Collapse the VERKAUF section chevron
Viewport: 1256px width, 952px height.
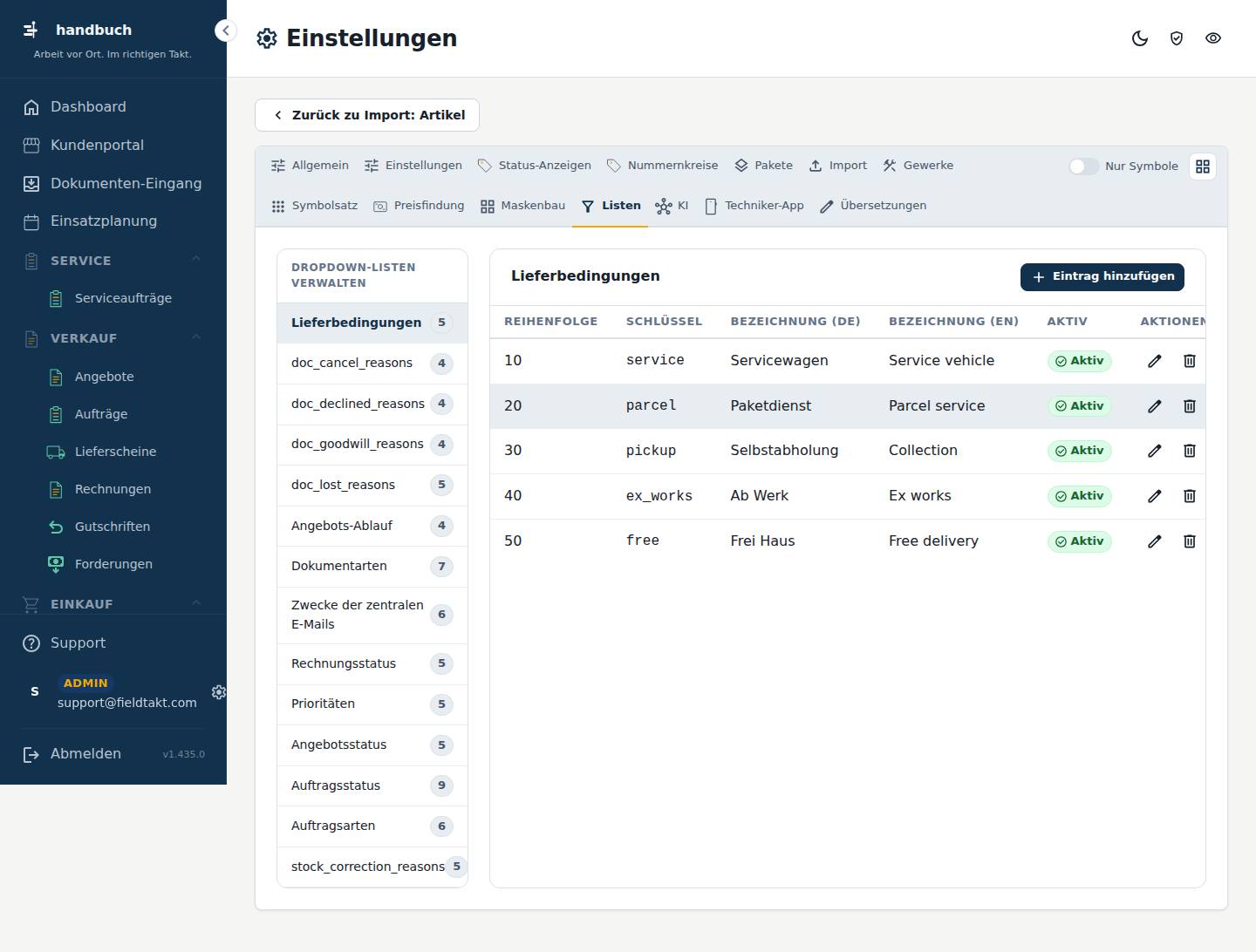(196, 337)
